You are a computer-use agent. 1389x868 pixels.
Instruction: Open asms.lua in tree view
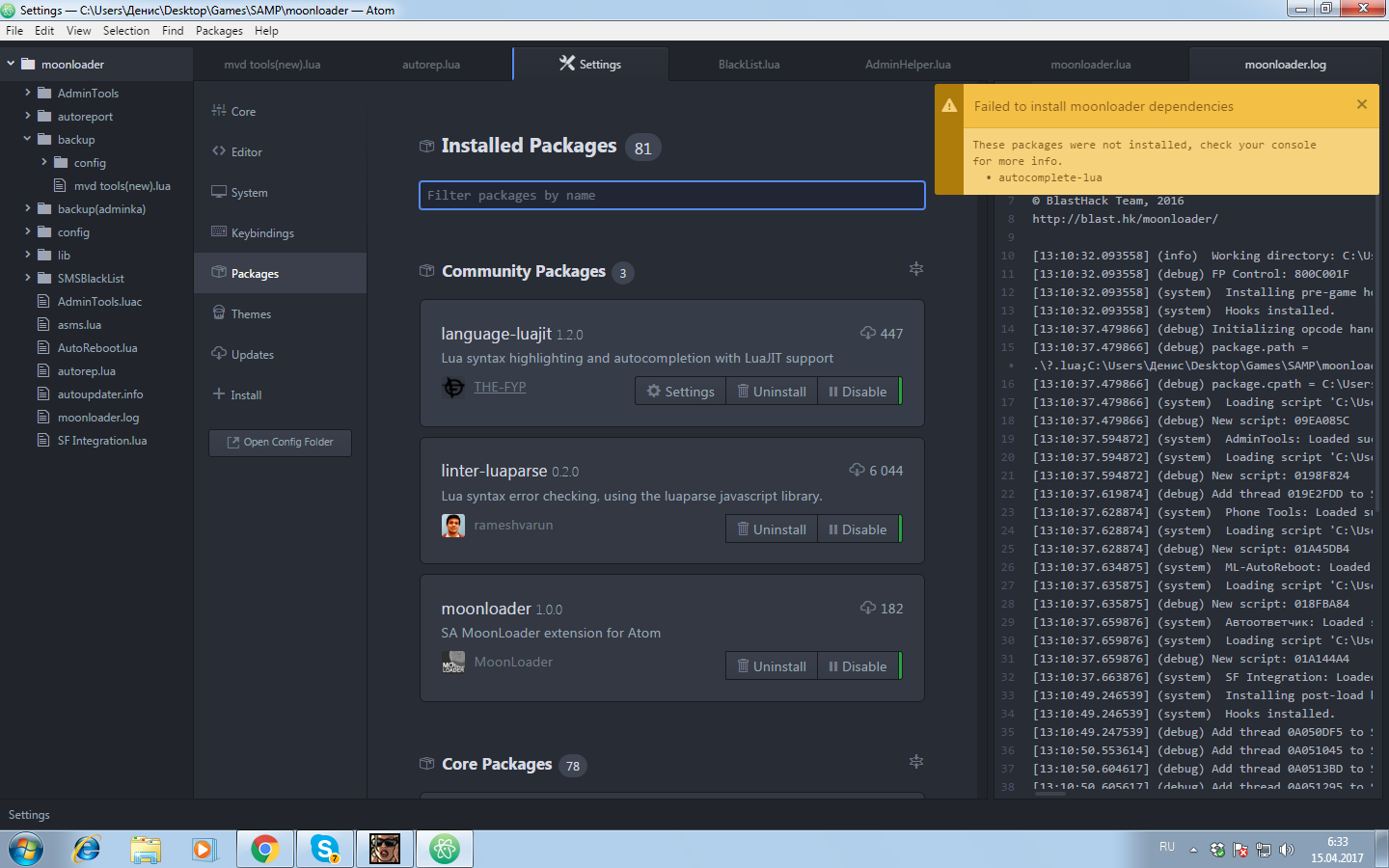(79, 325)
